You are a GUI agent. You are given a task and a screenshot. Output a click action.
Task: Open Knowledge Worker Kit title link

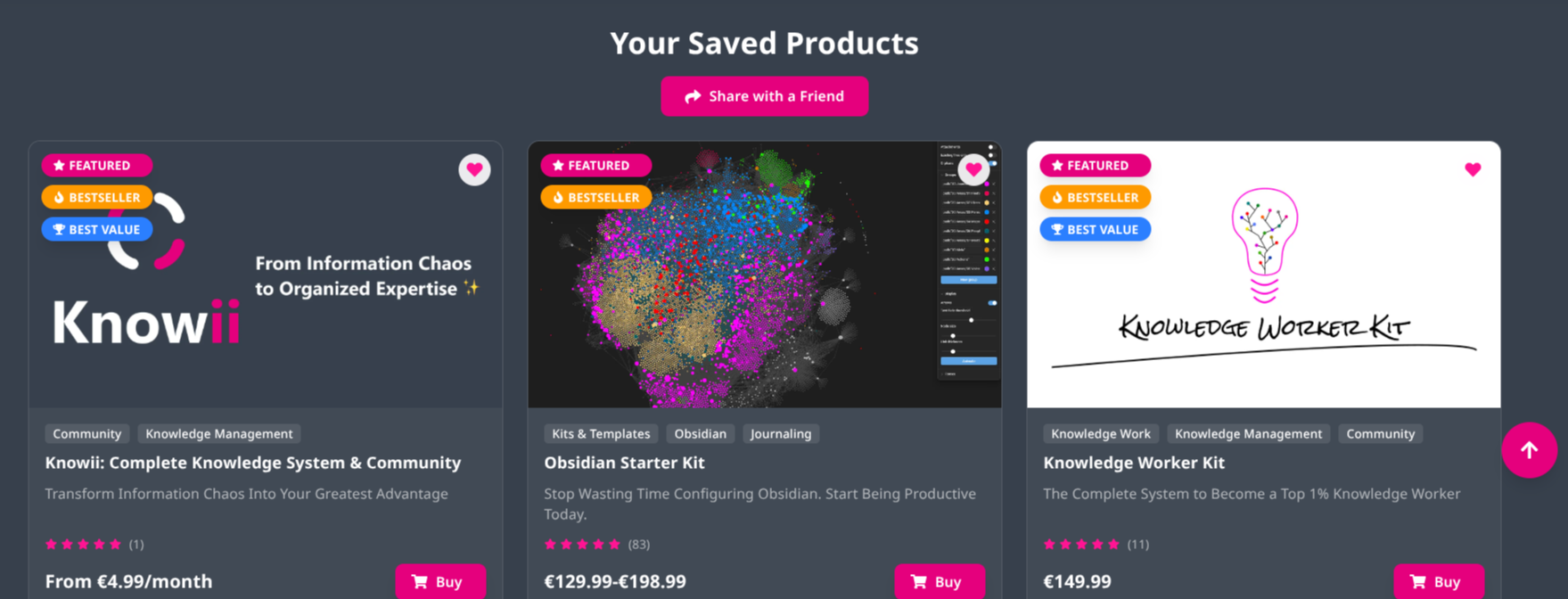[1134, 463]
